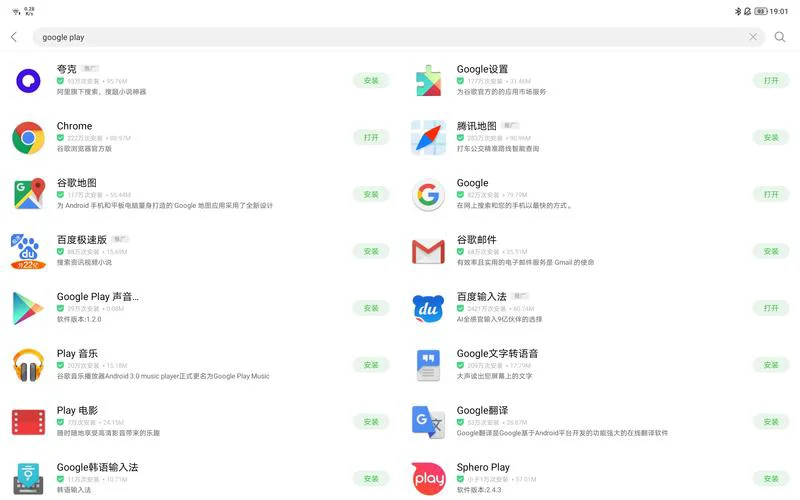Image resolution: width=800 pixels, height=500 pixels.
Task: Install Google翻译
Action: point(771,422)
